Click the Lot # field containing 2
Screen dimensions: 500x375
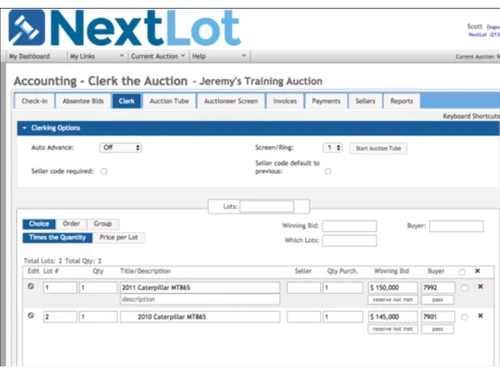(60, 317)
